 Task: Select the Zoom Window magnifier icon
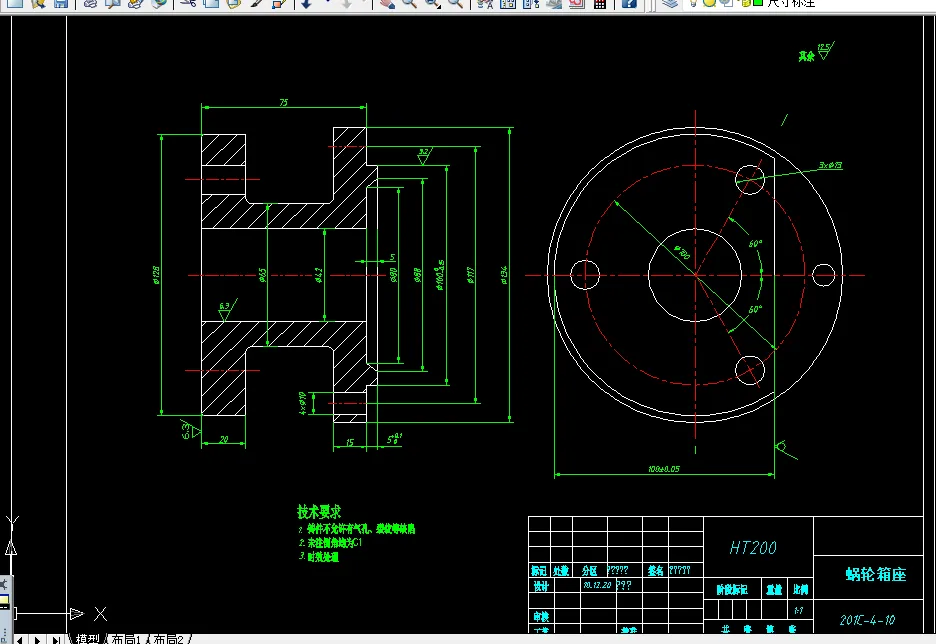(x=432, y=4)
